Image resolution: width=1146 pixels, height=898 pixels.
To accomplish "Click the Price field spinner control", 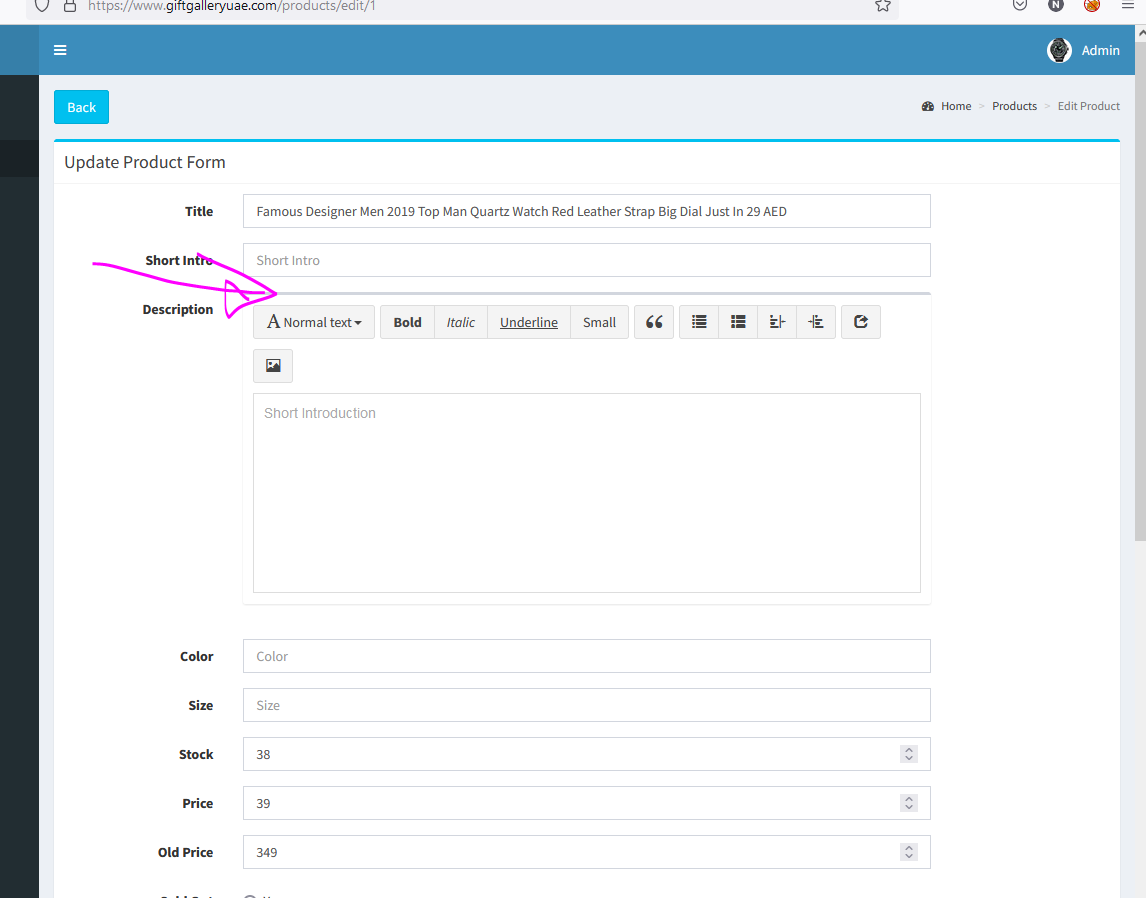I will [x=908, y=803].
